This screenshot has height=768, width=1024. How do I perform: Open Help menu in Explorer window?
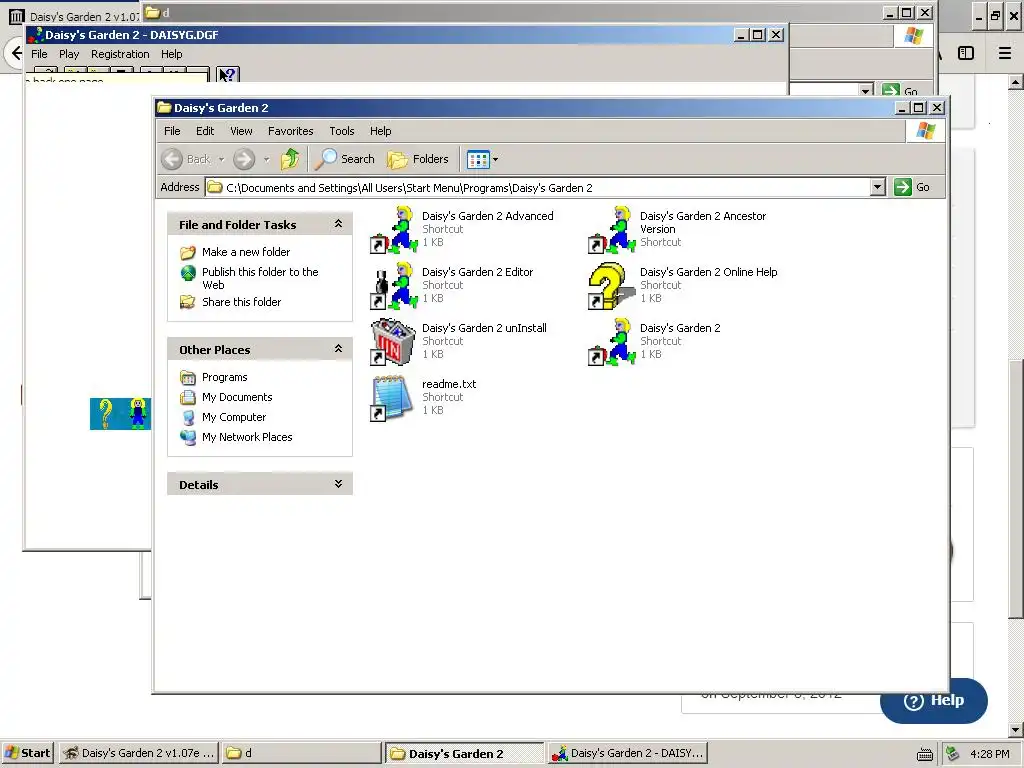coord(380,131)
